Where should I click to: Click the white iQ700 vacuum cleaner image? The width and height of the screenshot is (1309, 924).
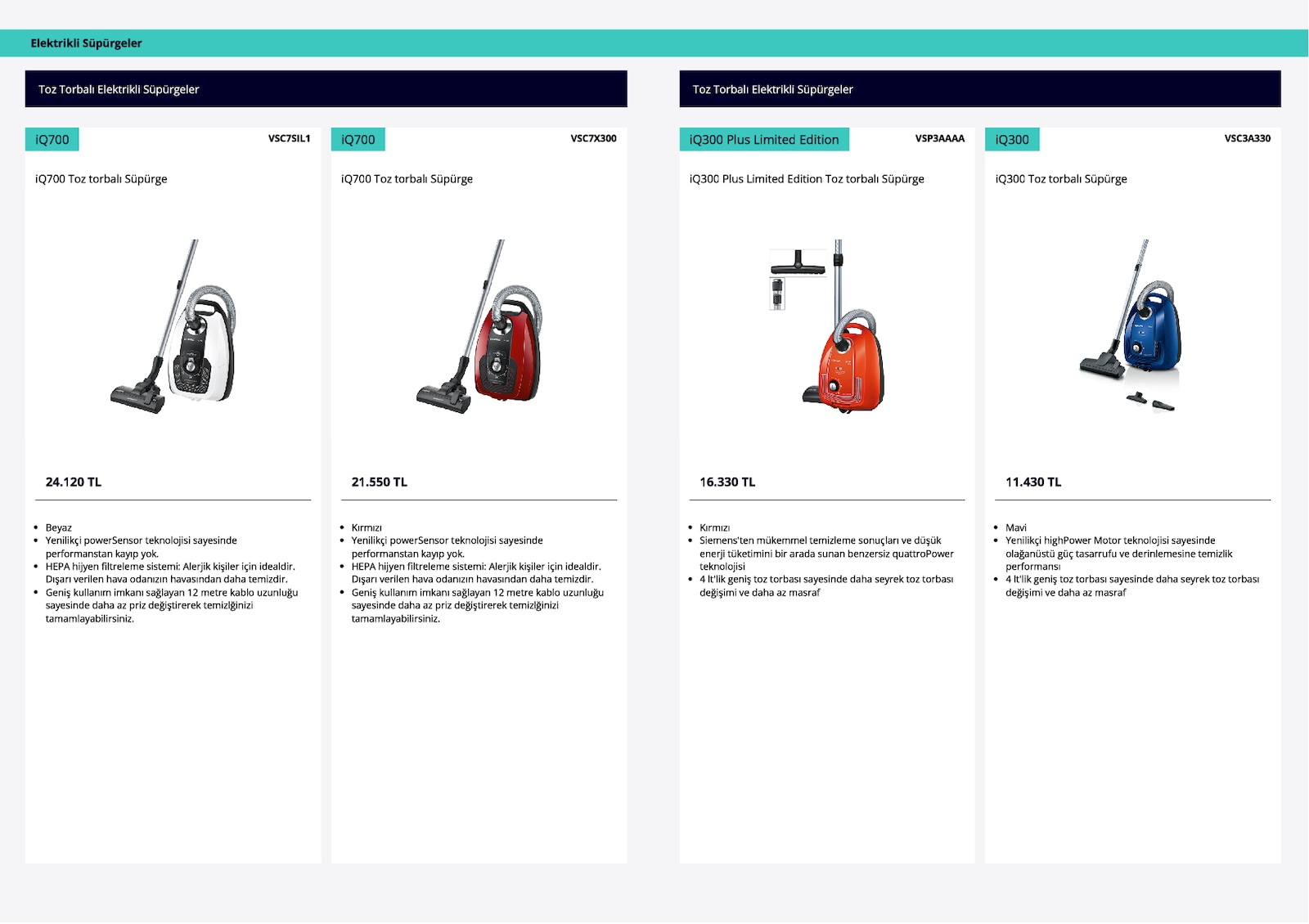click(173, 326)
